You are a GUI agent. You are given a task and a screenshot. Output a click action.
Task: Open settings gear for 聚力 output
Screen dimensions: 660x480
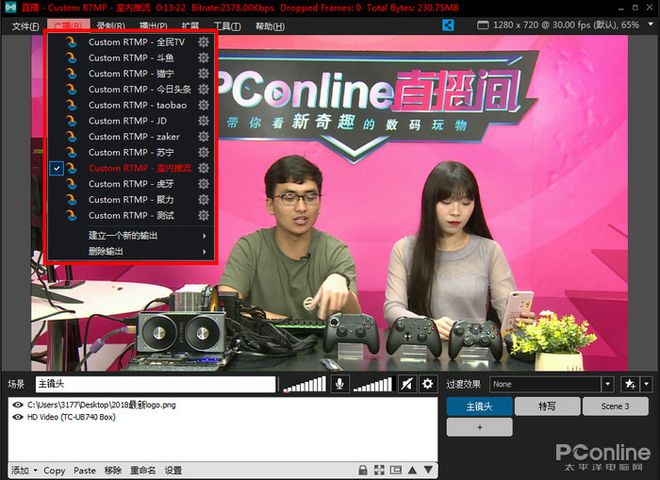pyautogui.click(x=203, y=200)
